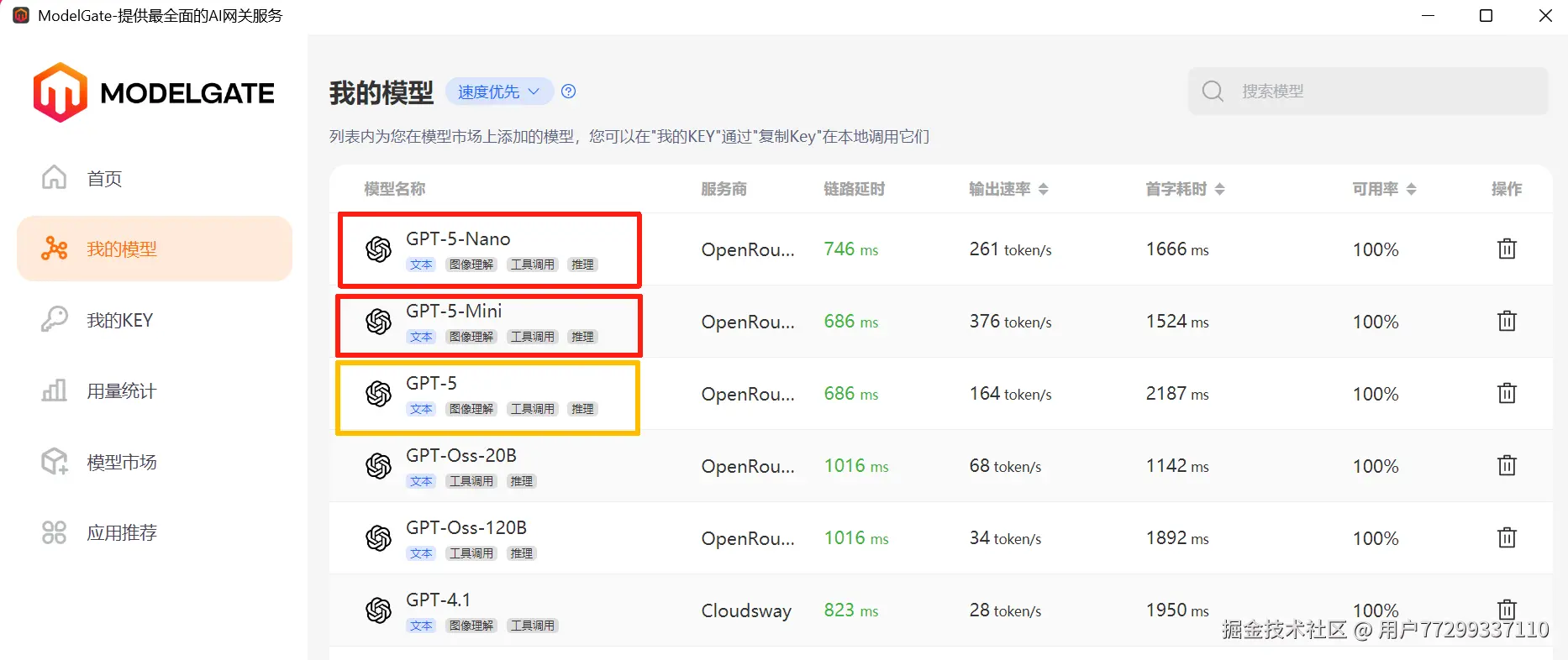The height and width of the screenshot is (660, 1568).
Task: Select the GPT-Oss-20B model name
Action: click(x=461, y=455)
